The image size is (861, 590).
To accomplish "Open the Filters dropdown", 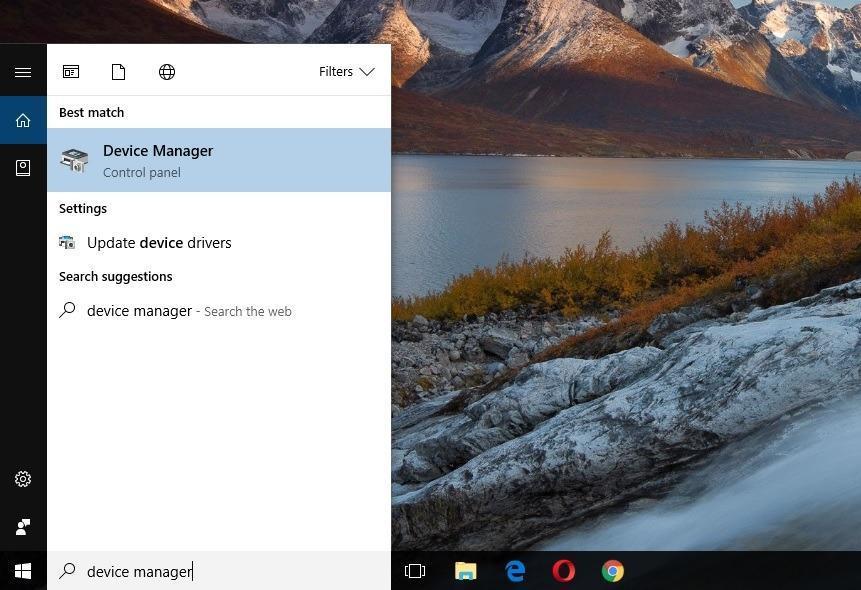I will click(x=346, y=72).
